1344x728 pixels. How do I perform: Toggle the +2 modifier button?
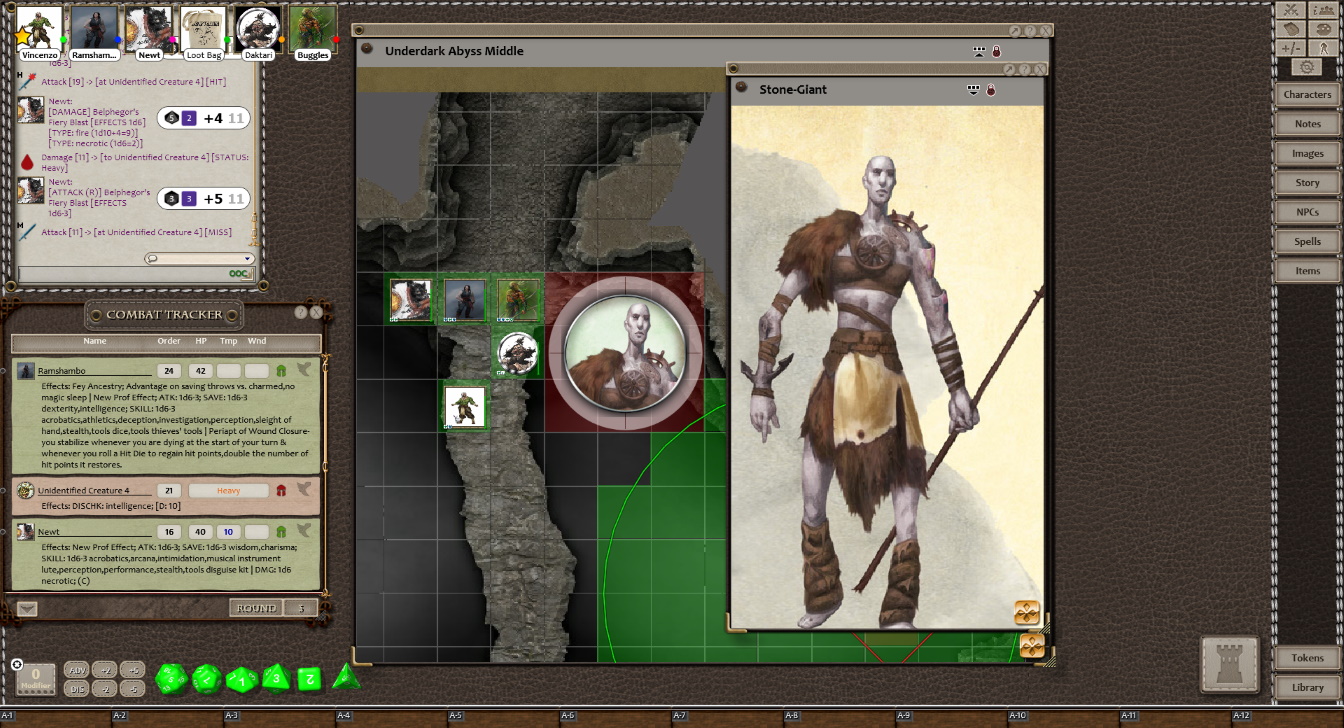(105, 670)
